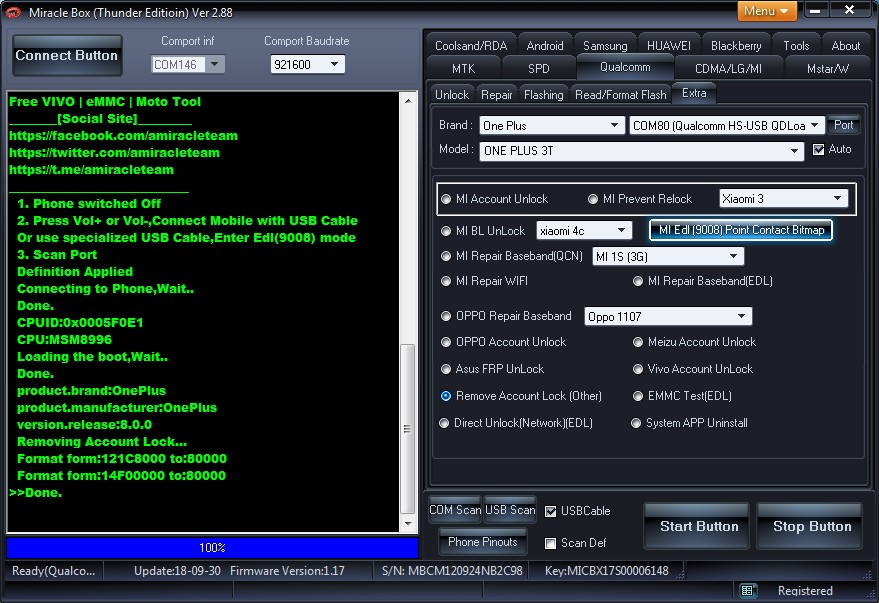Image resolution: width=879 pixels, height=603 pixels.
Task: Switch to the HUAWEI tab
Action: point(668,46)
